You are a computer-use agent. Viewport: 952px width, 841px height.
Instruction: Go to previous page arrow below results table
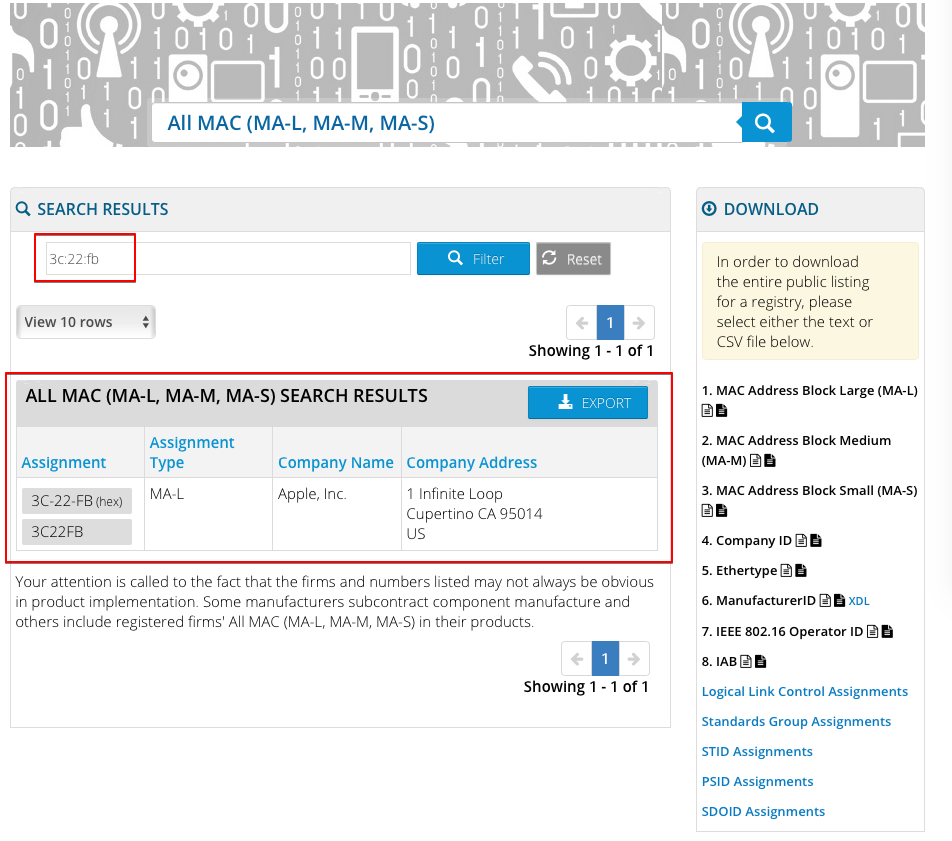coord(577,658)
